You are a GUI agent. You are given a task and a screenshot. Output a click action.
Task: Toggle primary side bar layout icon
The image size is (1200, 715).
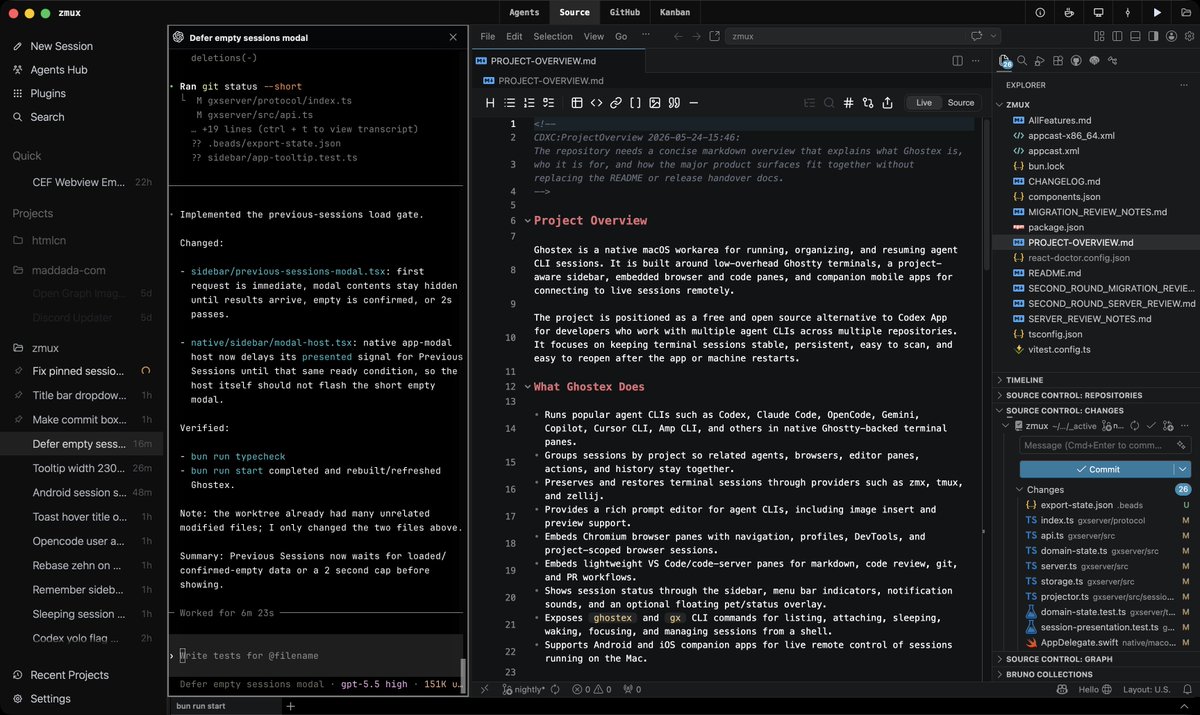[x=1117, y=36]
